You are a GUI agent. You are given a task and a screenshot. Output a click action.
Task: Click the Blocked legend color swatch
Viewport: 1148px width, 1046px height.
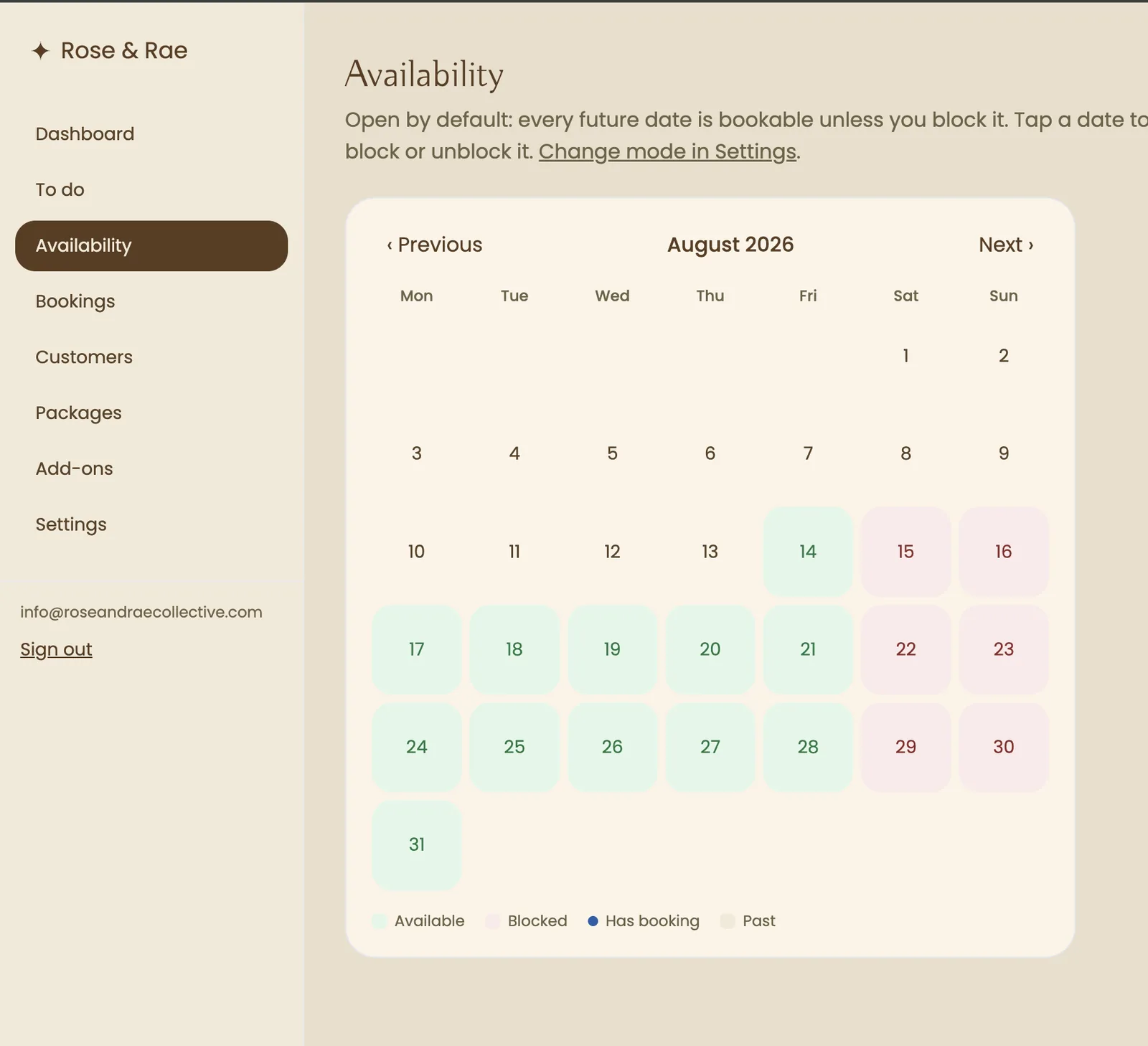(493, 921)
